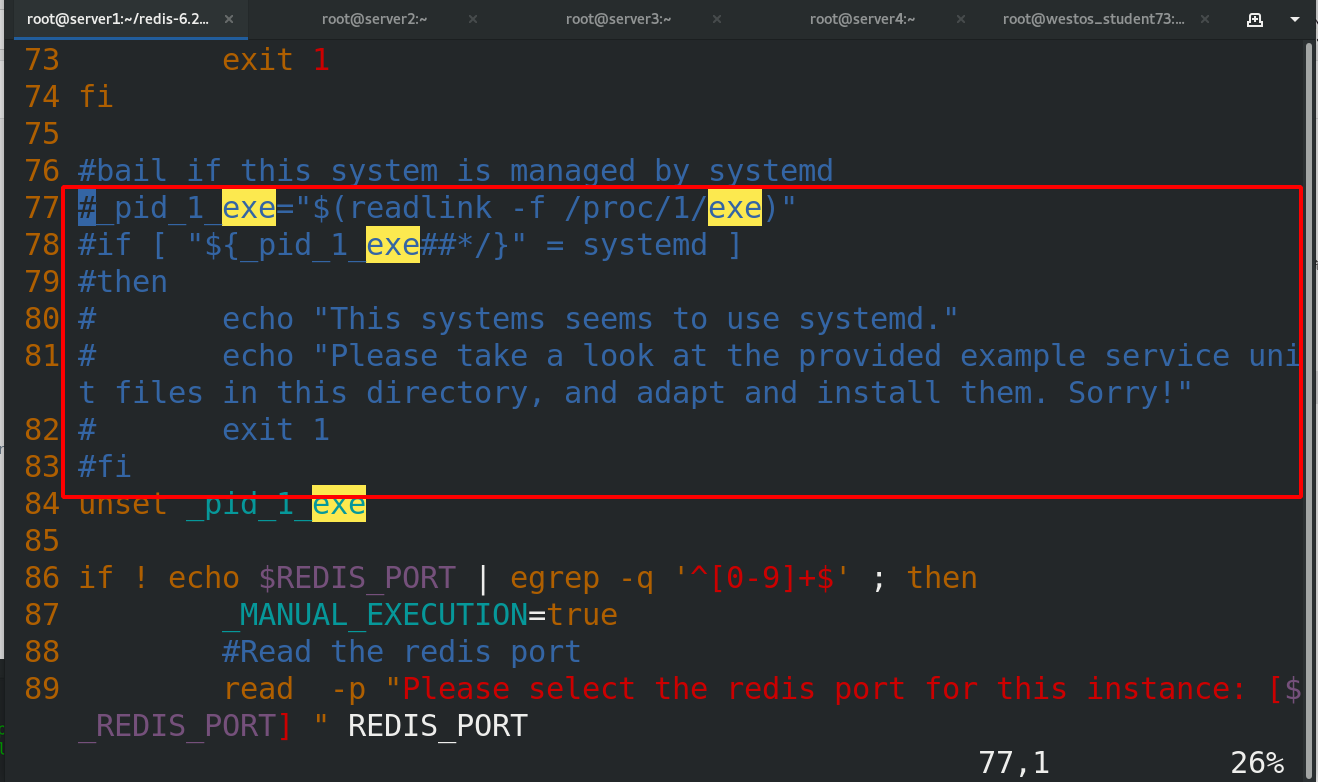1318x782 pixels.
Task: Click '= systemd ]' on line 78
Action: [644, 245]
